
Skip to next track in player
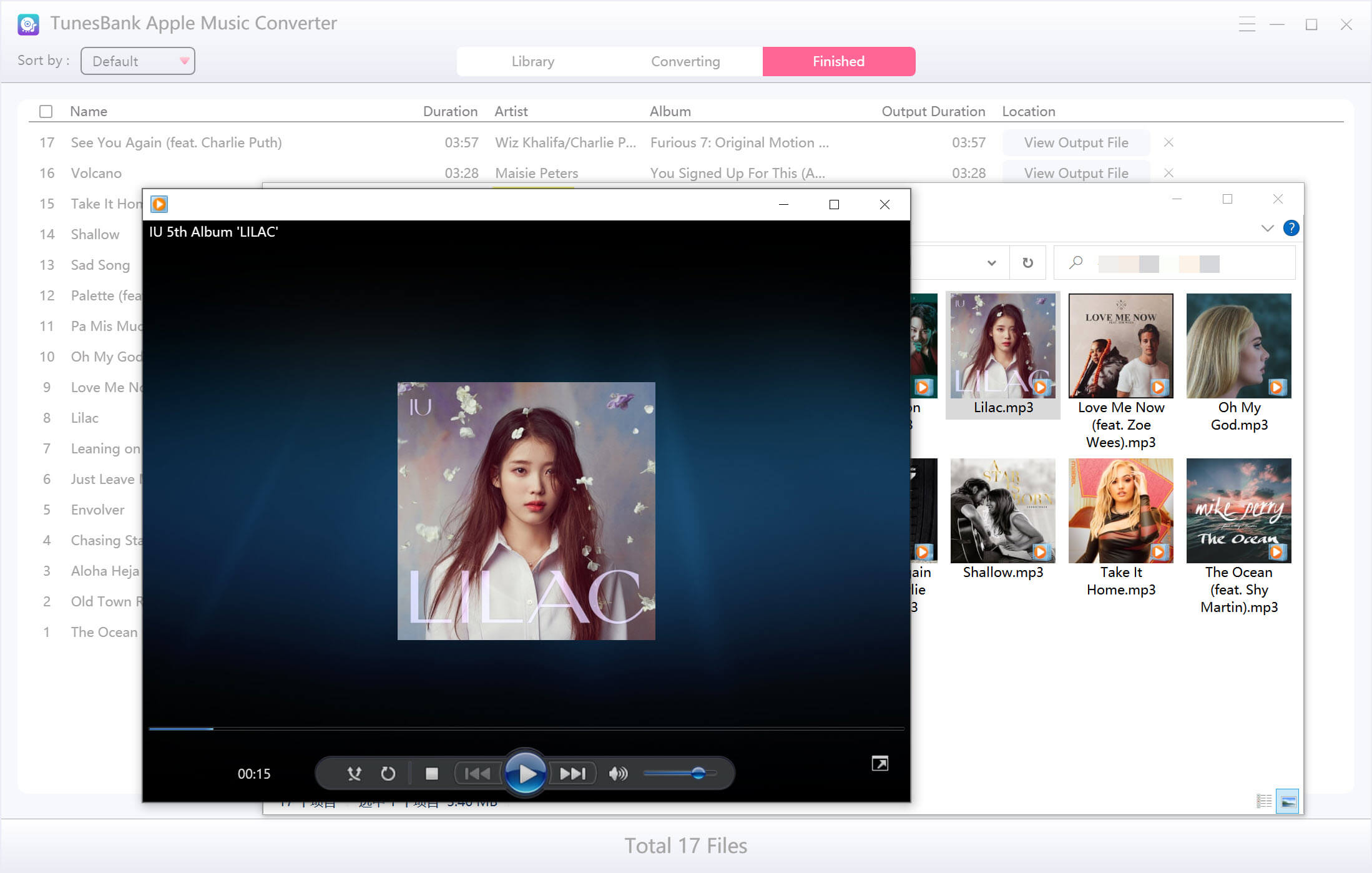tap(572, 774)
